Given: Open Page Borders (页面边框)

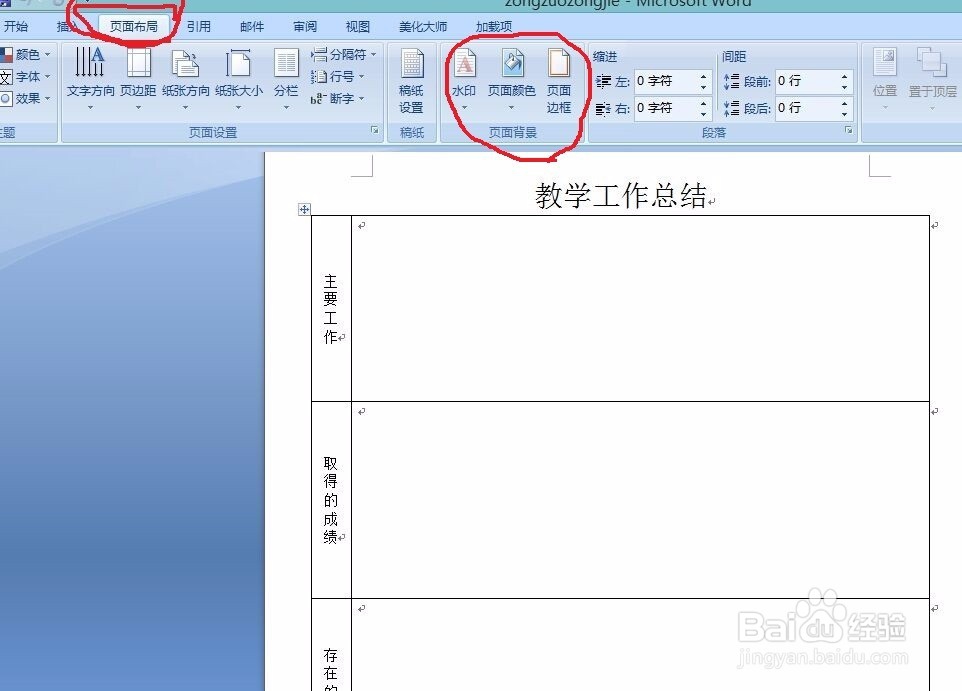Looking at the screenshot, I should [560, 80].
